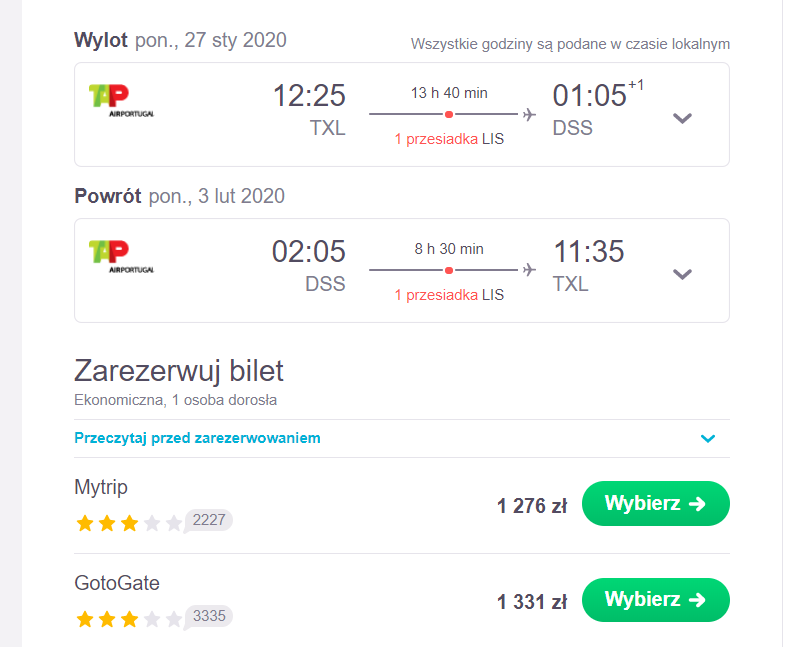The height and width of the screenshot is (647, 786).
Task: Expand the Przeczytaj przed zarezerwowaniem chevron
Action: click(708, 439)
